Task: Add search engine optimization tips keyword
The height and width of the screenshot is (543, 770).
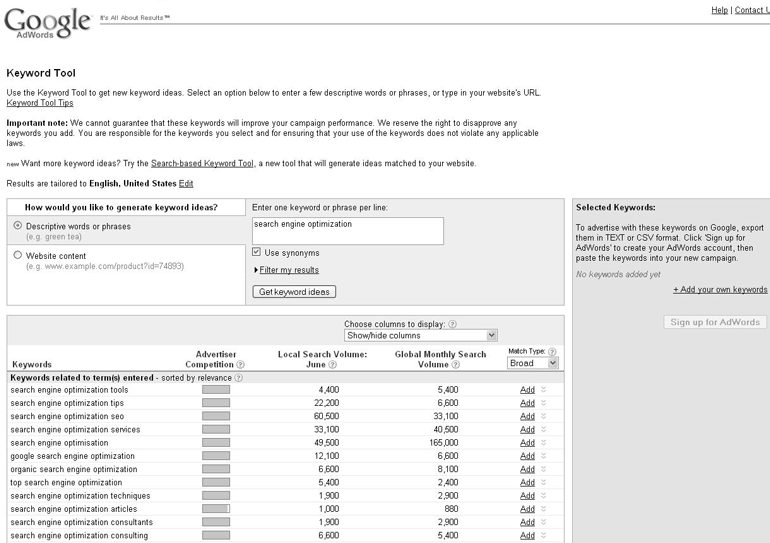Action: click(527, 403)
